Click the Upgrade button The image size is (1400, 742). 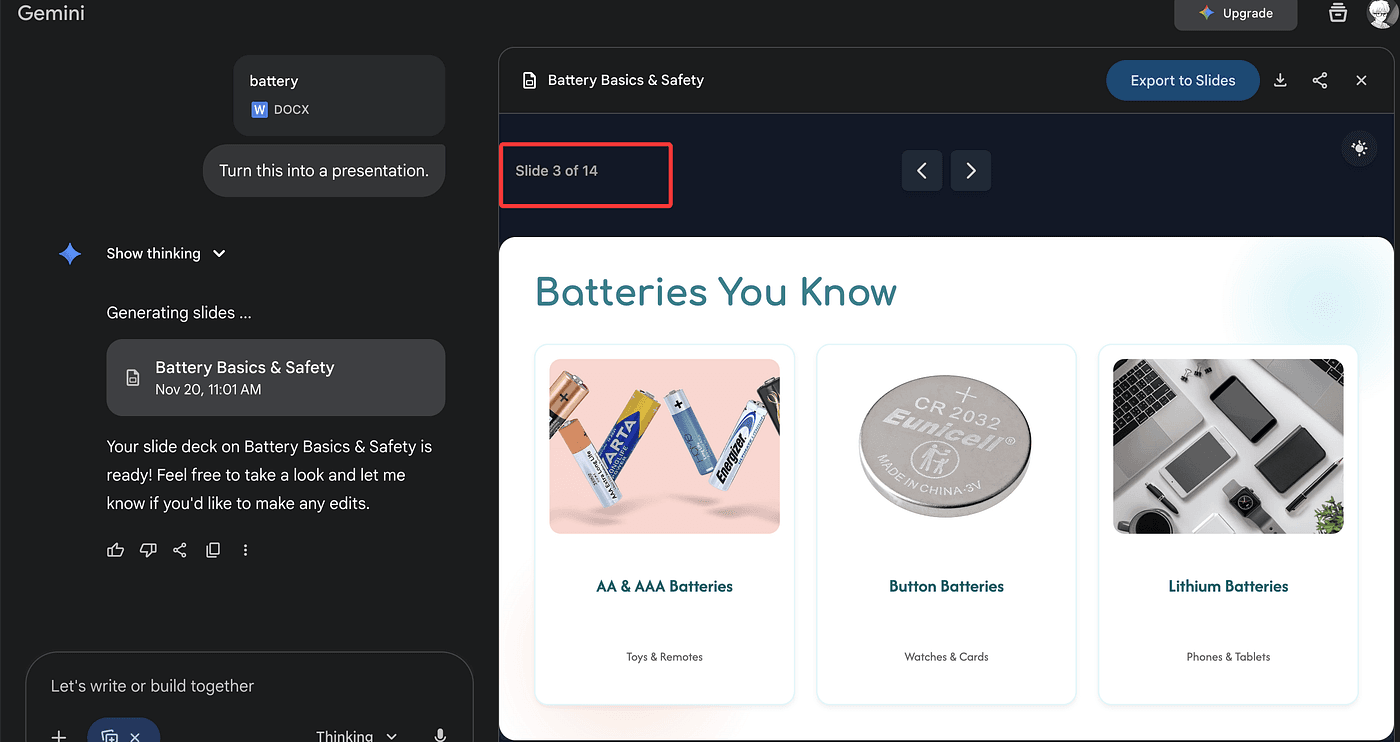point(1235,14)
